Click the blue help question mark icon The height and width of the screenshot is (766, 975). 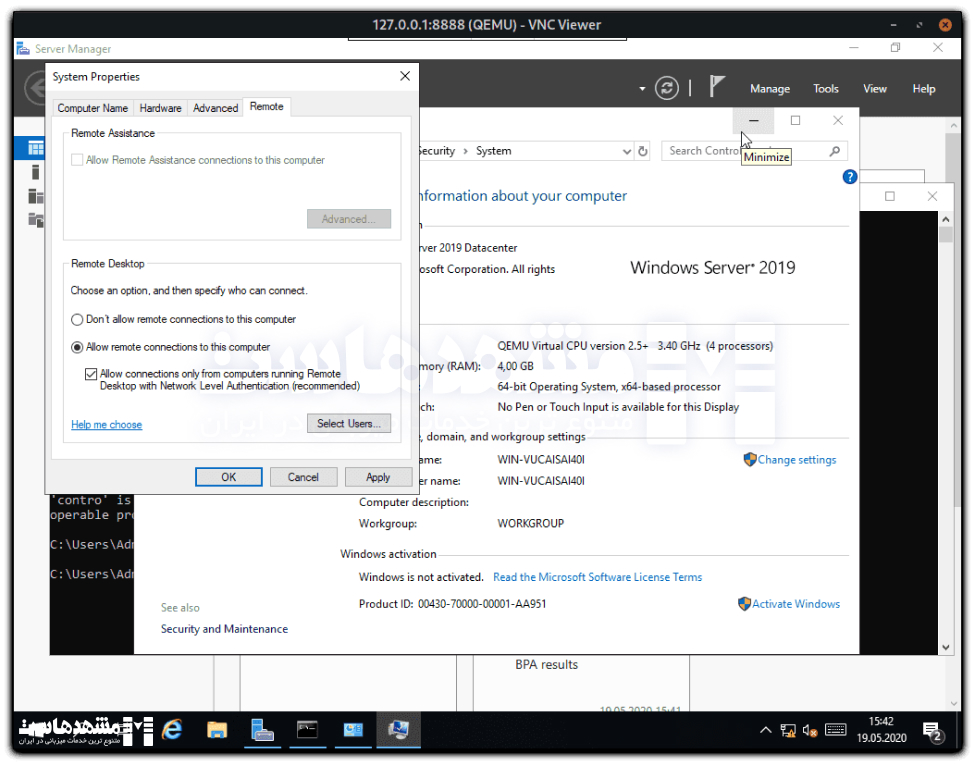pyautogui.click(x=849, y=177)
